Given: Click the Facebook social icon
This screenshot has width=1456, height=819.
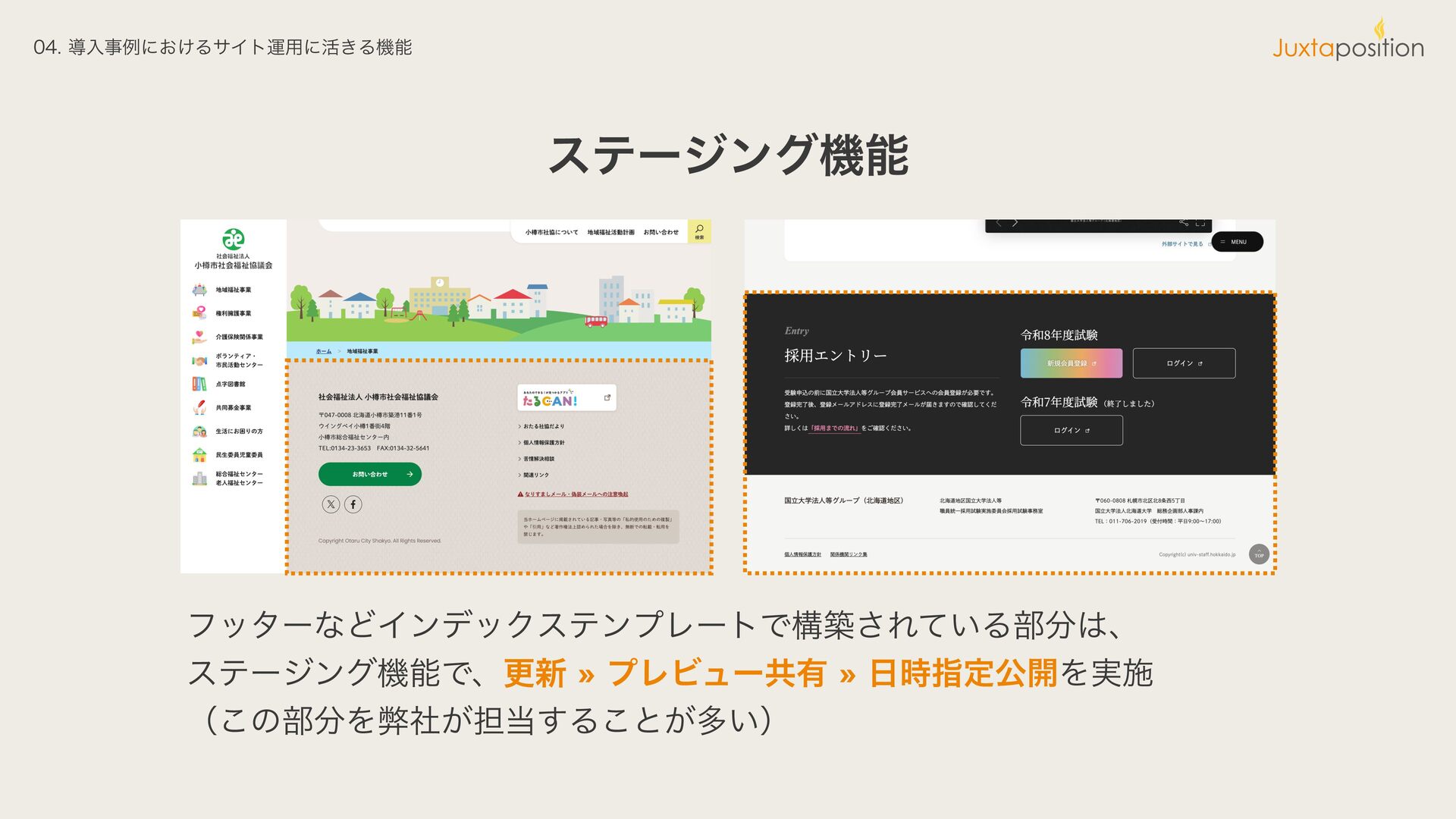Looking at the screenshot, I should pyautogui.click(x=353, y=504).
